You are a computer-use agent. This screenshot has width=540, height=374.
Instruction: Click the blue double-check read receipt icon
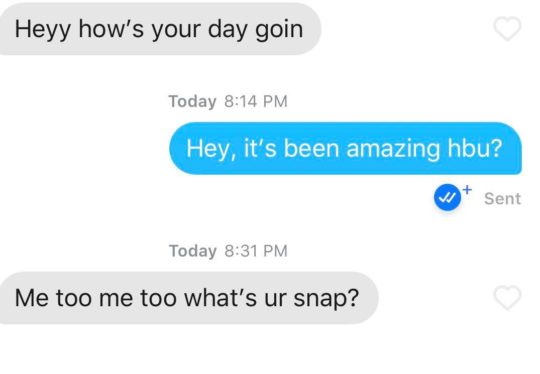447,197
